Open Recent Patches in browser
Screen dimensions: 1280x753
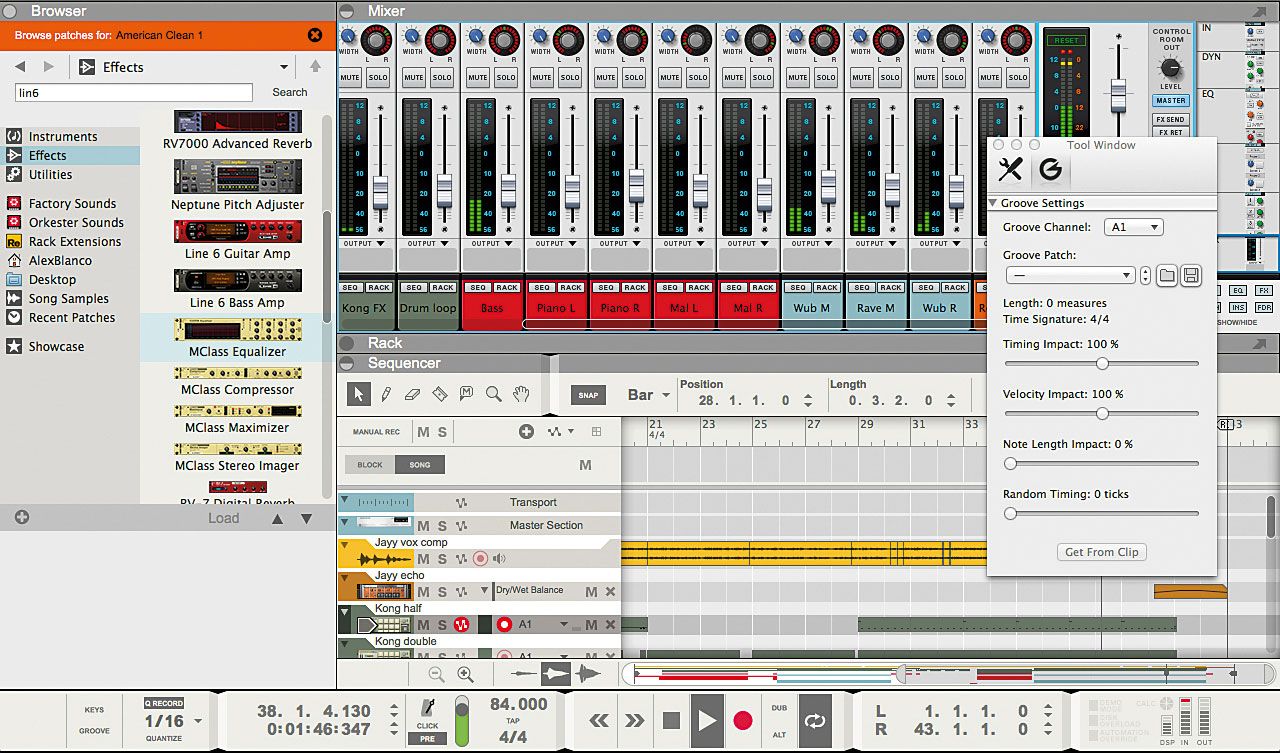pyautogui.click(x=72, y=317)
